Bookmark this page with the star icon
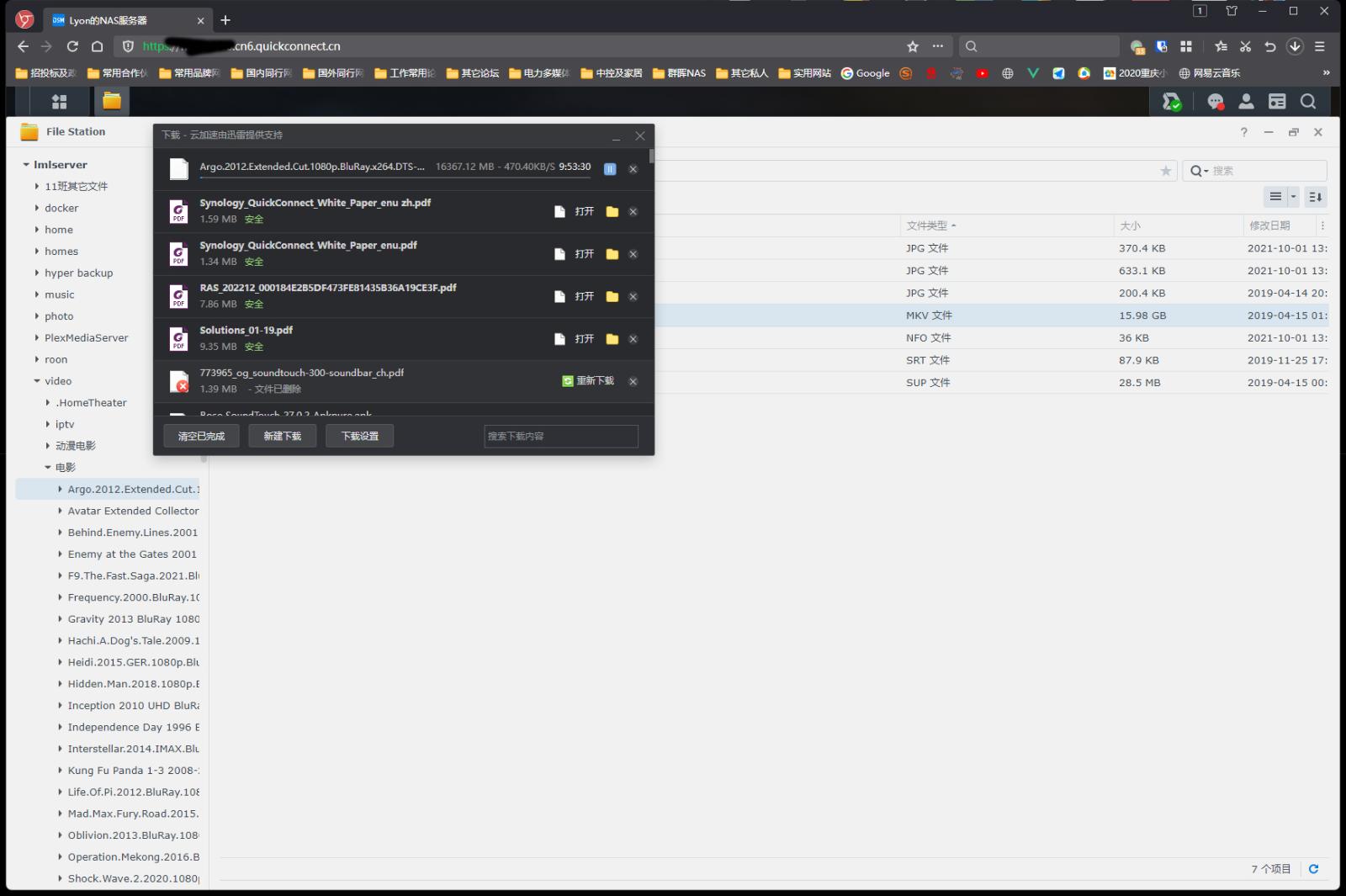This screenshot has height=896, width=1346. coord(913,46)
